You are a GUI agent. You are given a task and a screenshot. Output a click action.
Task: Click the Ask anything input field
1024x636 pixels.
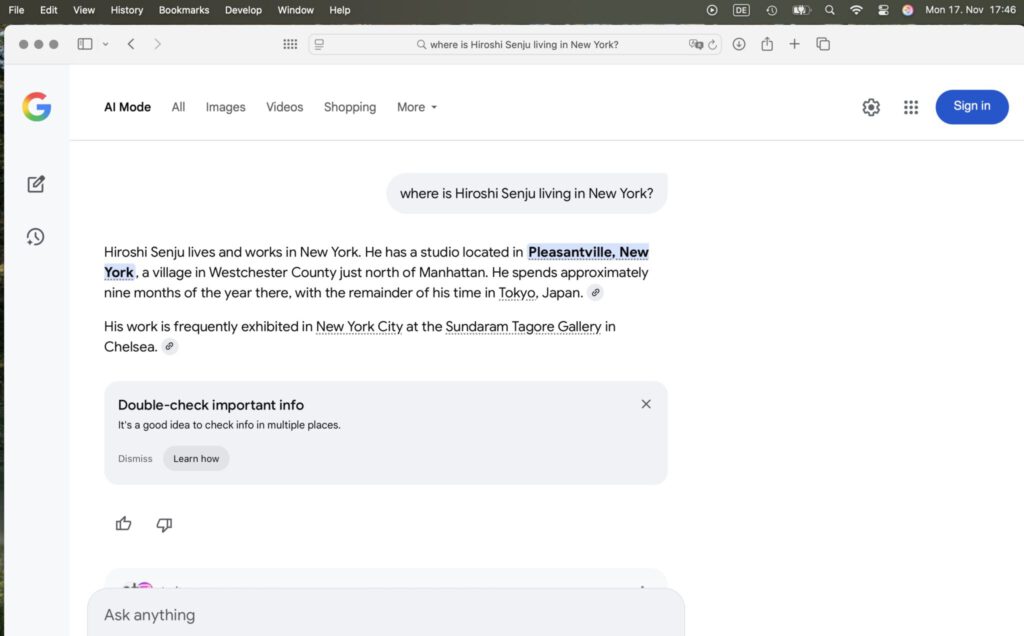tap(385, 615)
